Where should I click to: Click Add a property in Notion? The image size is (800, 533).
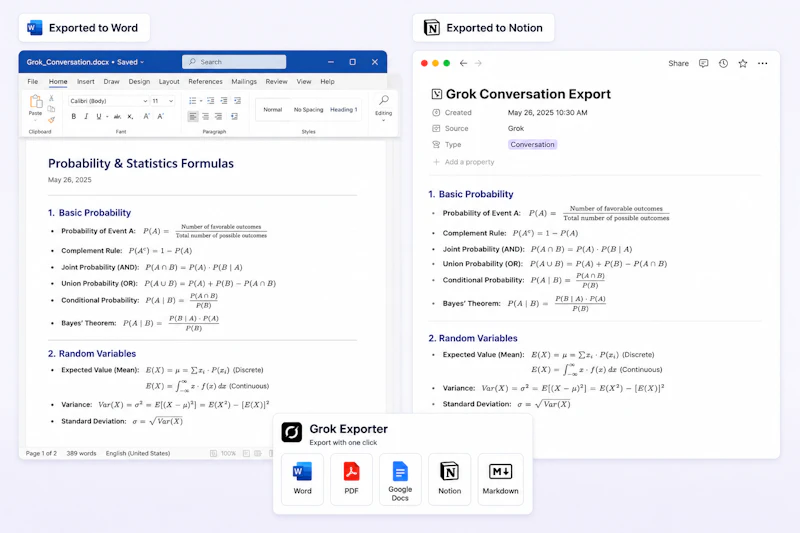pos(463,162)
